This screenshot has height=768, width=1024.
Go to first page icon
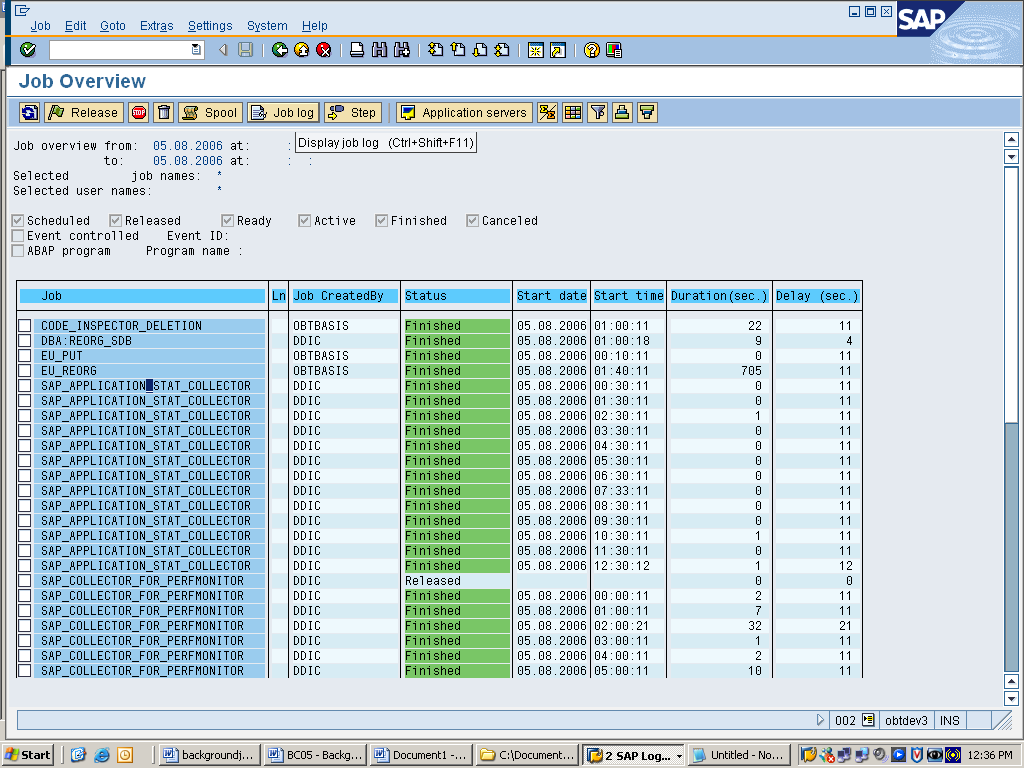pos(436,50)
